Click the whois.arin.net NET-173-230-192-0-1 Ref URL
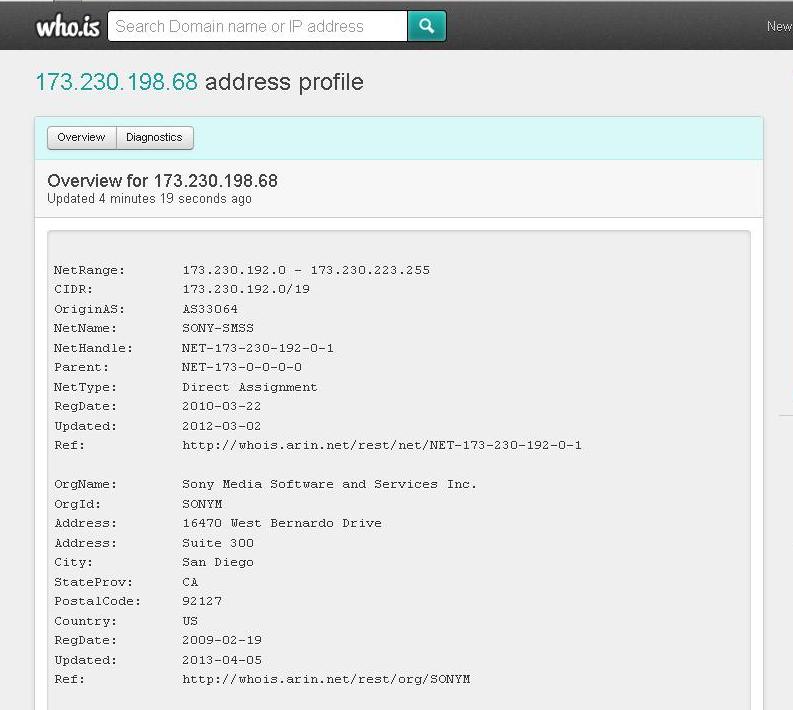 (382, 445)
